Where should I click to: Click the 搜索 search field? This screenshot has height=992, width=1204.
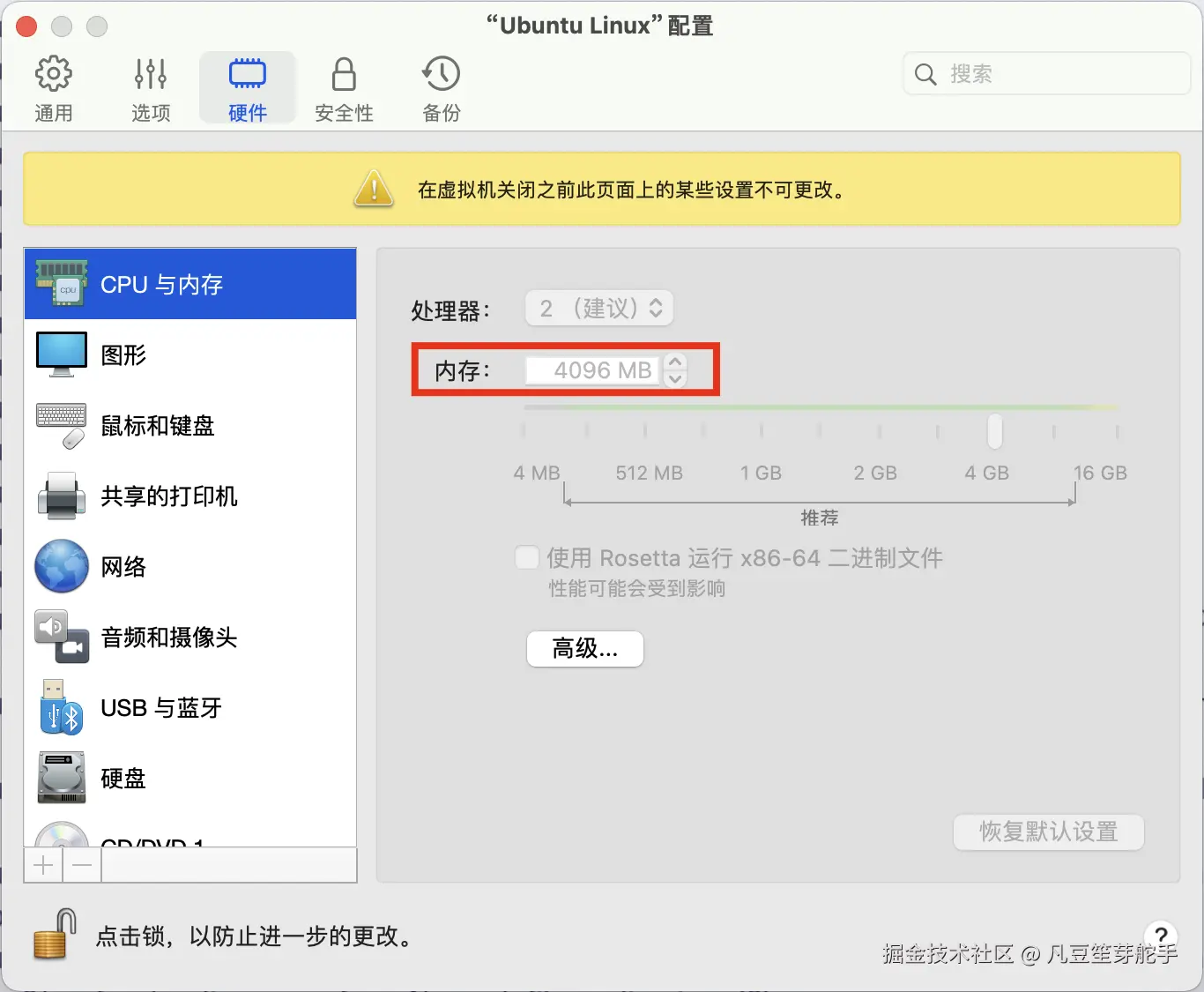coord(1047,74)
